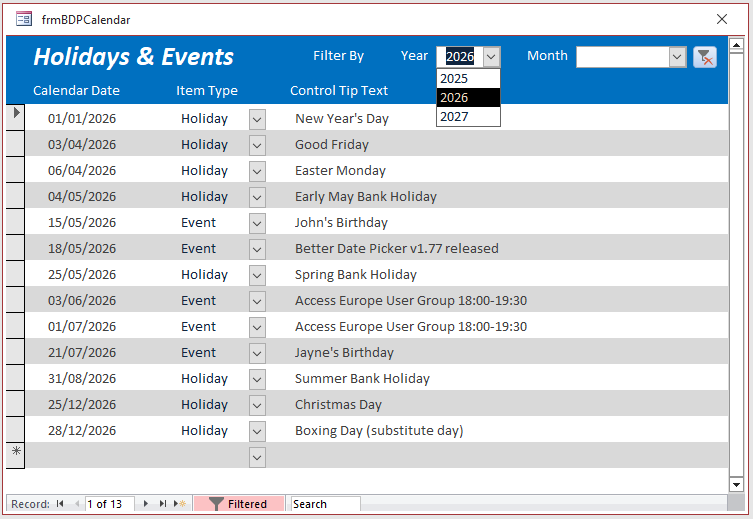
Task: Choose 2026 in the Year list
Action: [468, 97]
